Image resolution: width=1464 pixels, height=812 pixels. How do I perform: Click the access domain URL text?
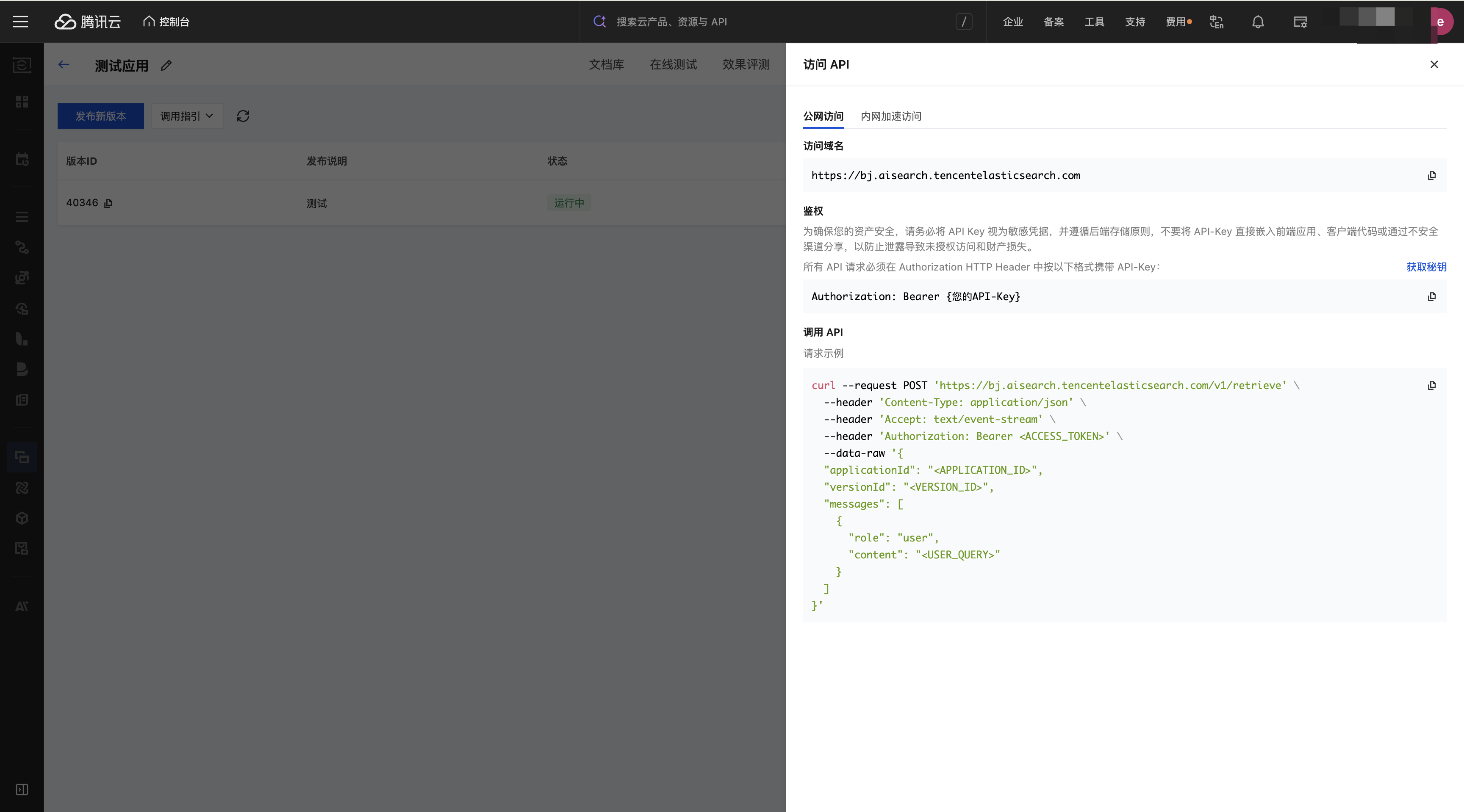click(x=945, y=175)
